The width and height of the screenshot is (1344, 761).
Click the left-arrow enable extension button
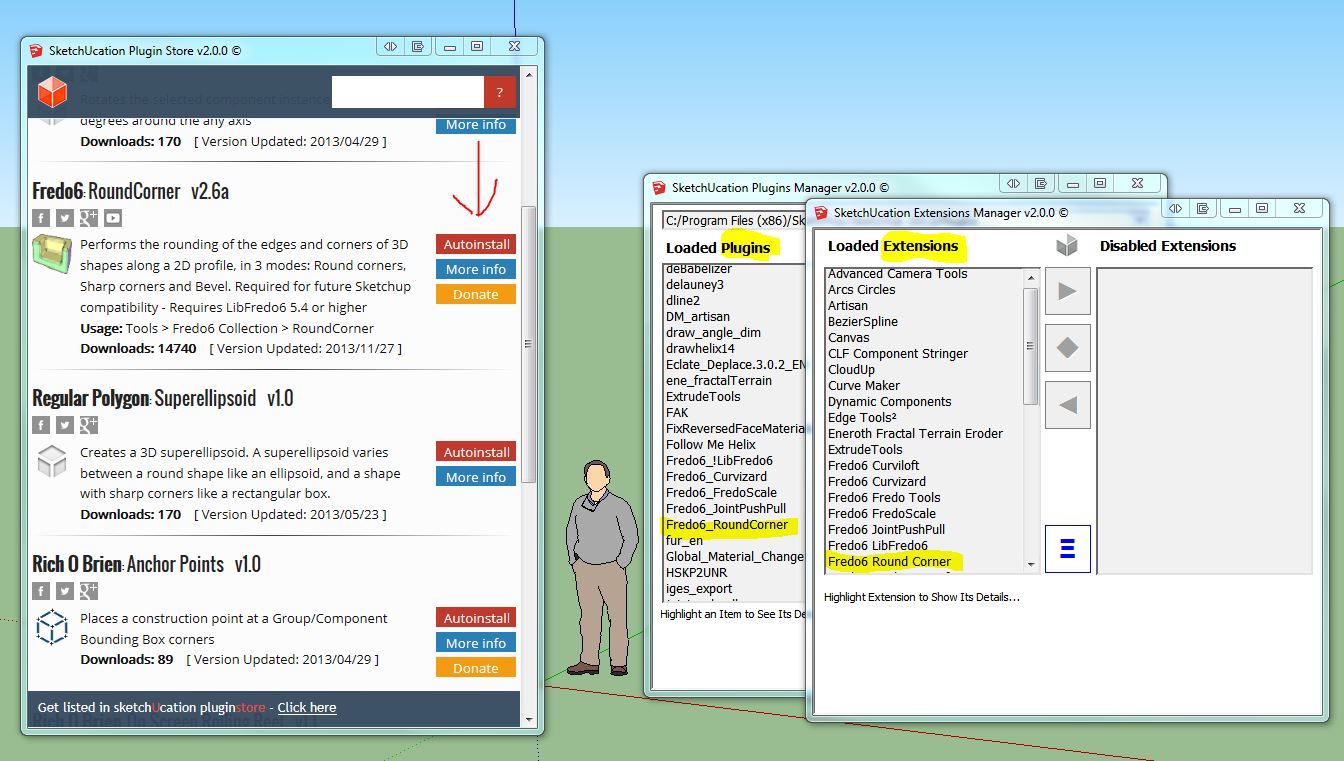1067,405
